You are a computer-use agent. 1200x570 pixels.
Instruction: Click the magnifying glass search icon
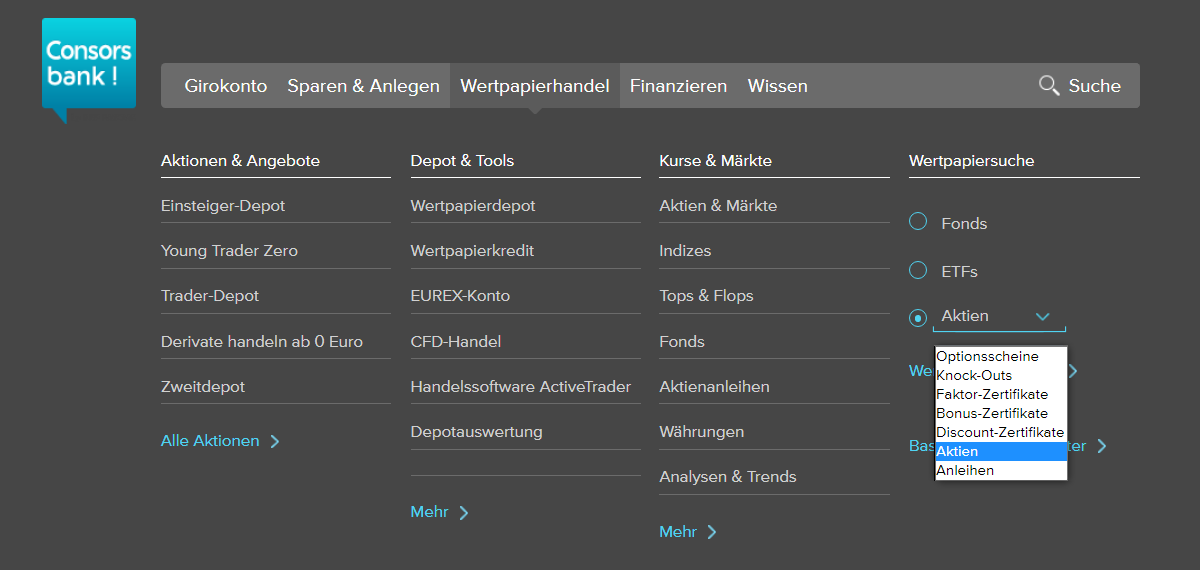(1049, 85)
